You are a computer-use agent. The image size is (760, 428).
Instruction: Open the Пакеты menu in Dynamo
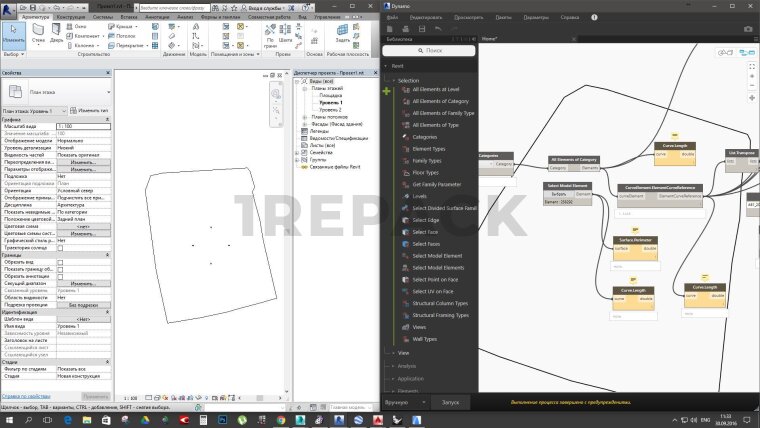point(503,17)
